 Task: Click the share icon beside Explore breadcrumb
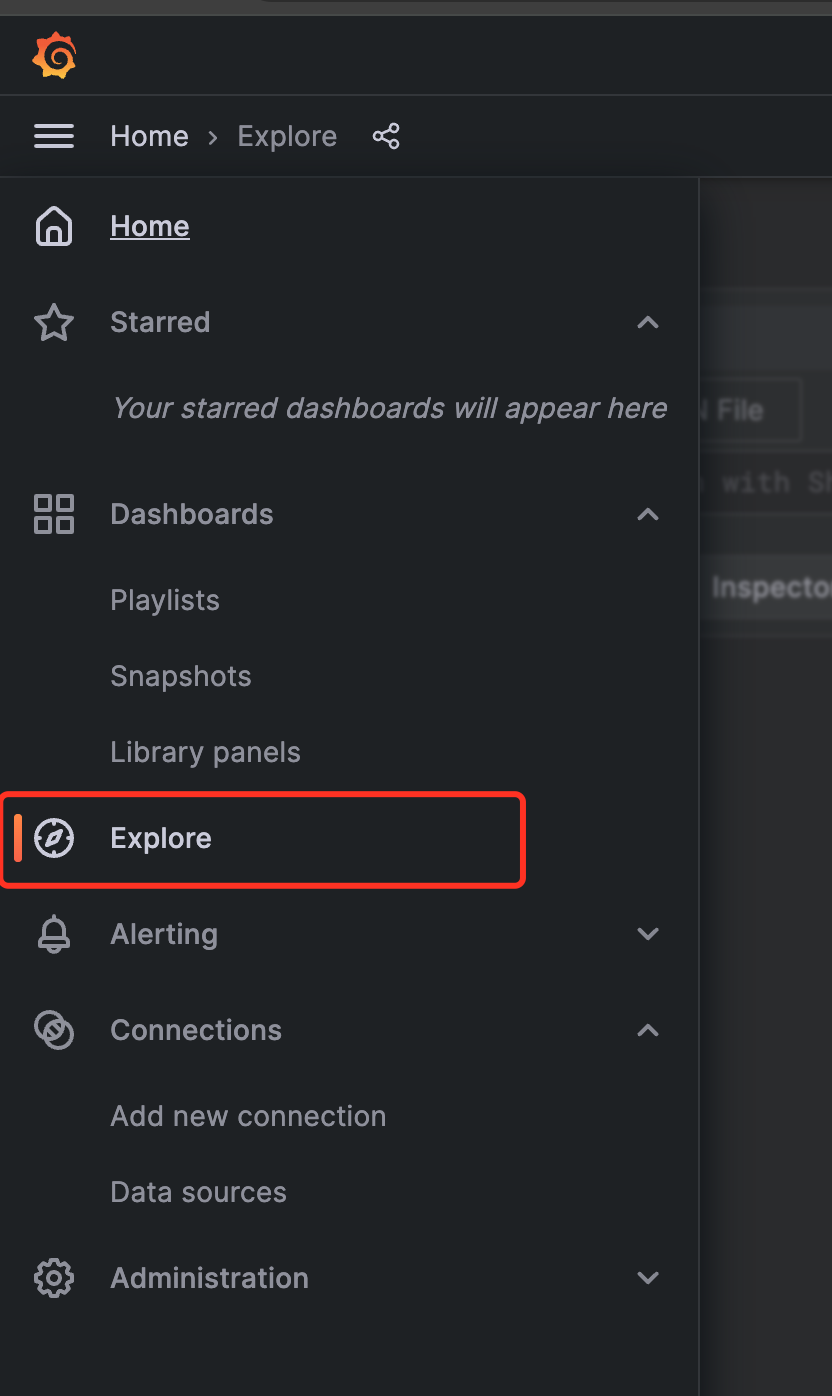click(386, 136)
